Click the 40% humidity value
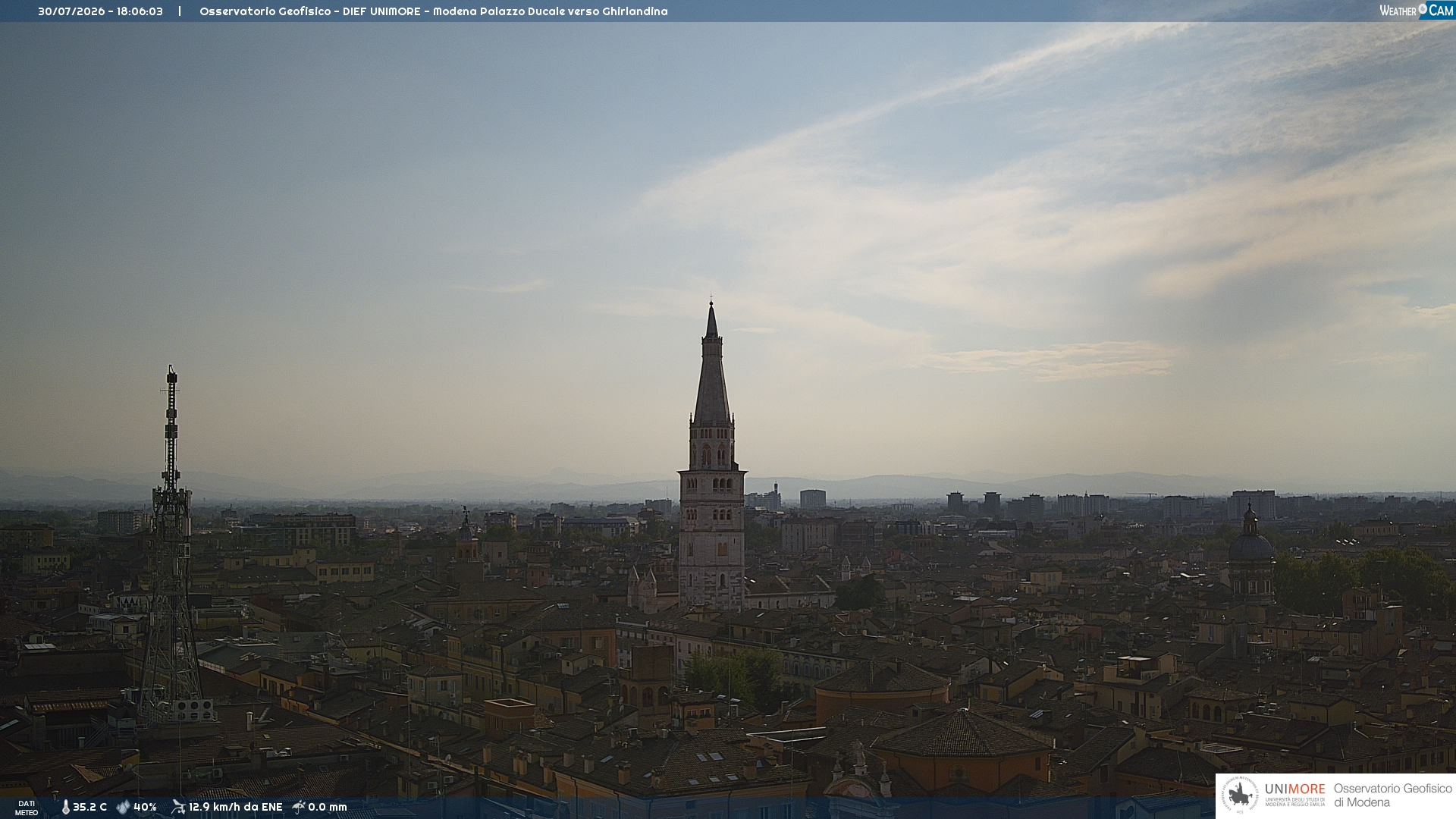1456x819 pixels. (x=145, y=807)
